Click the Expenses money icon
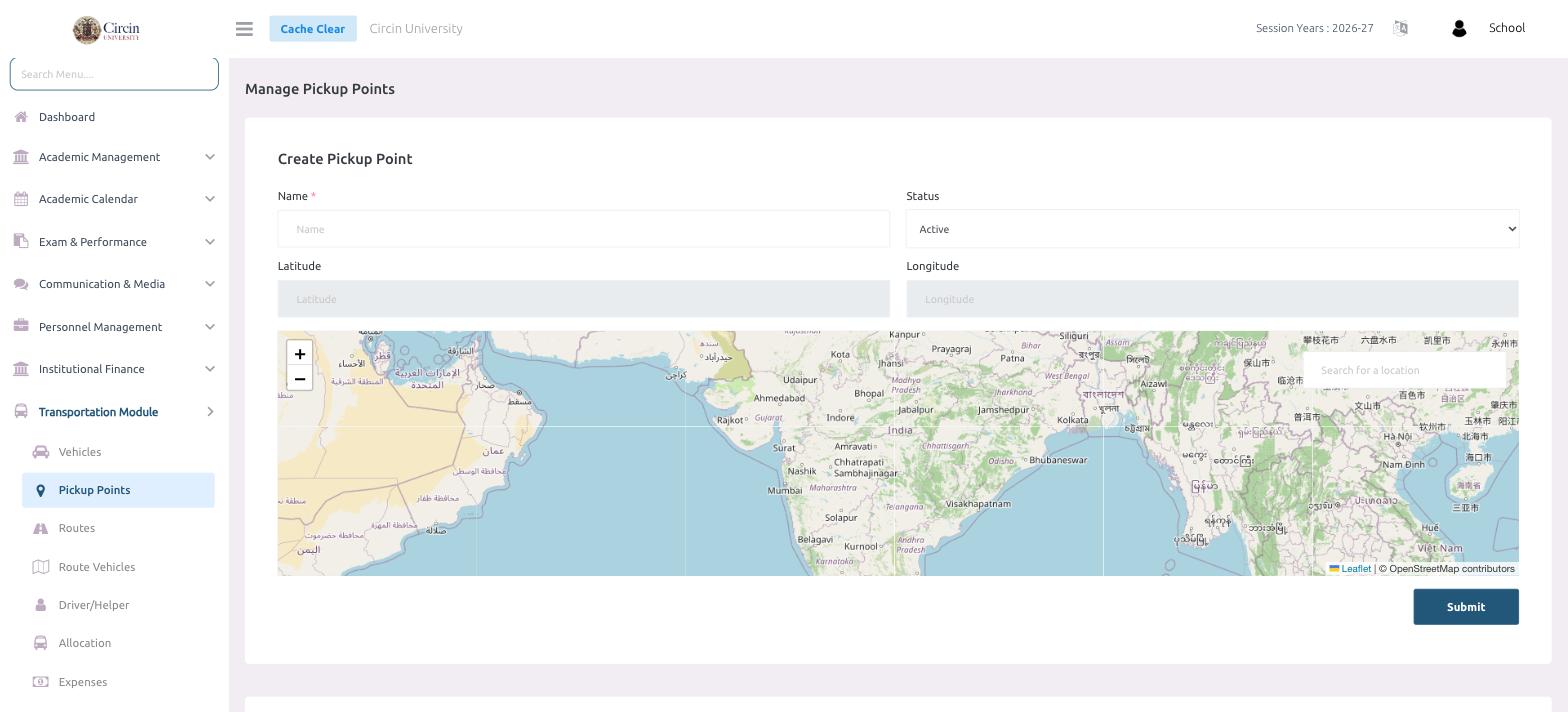 click(x=41, y=682)
